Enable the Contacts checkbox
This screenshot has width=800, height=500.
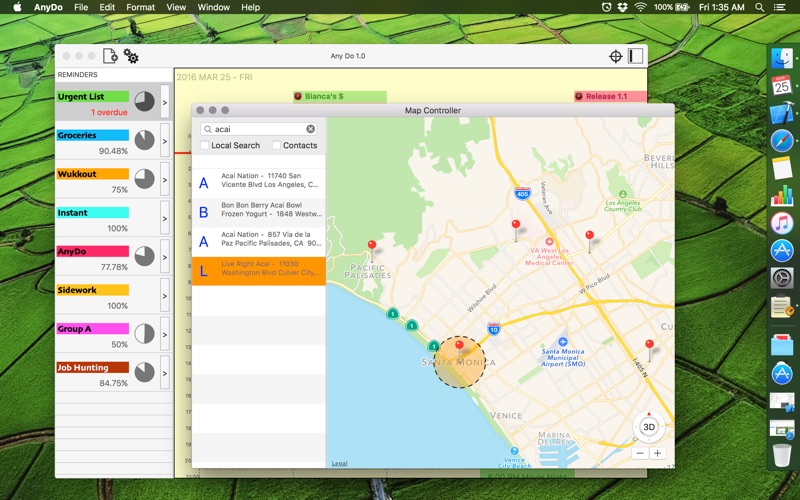(277, 145)
